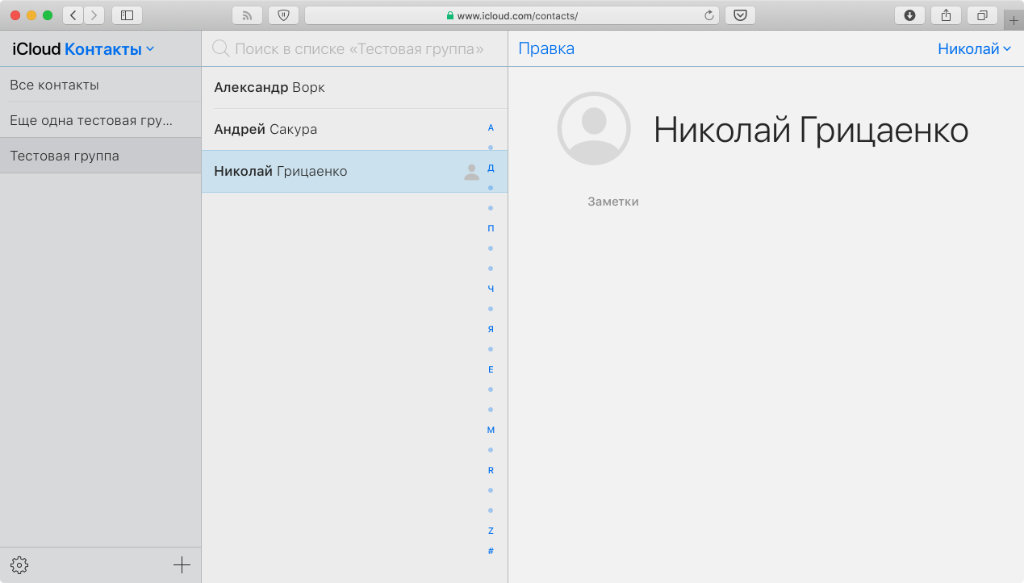
Task: Open the Николай account dropdown
Action: (974, 49)
